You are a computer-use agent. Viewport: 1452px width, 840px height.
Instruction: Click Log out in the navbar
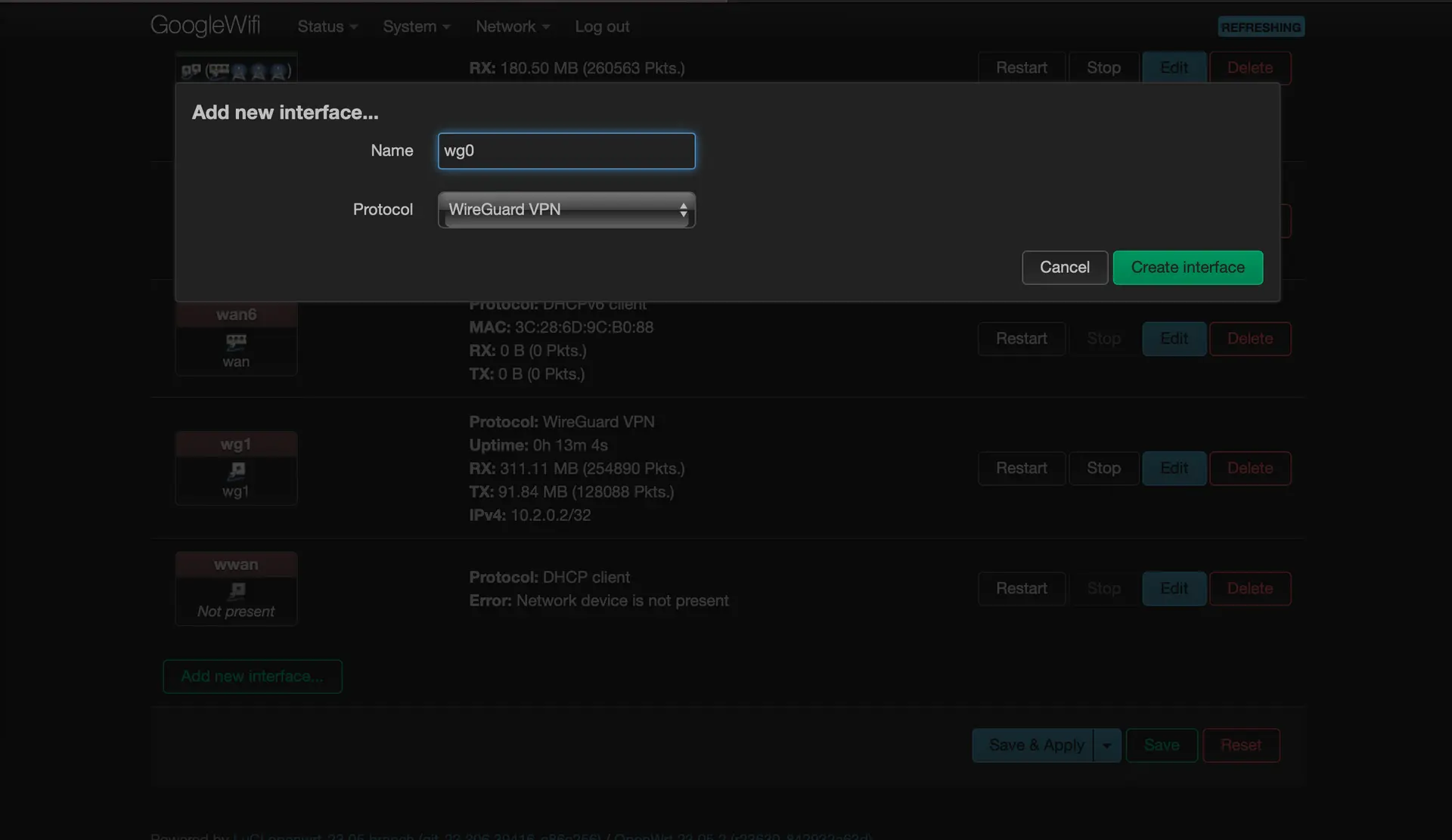tap(602, 26)
